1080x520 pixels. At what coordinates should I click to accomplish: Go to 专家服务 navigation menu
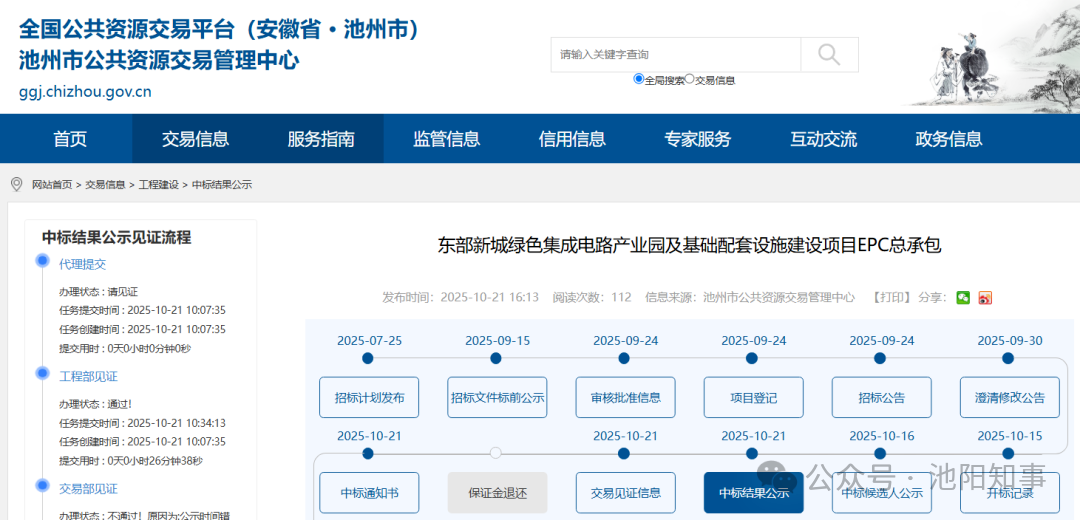[698, 139]
